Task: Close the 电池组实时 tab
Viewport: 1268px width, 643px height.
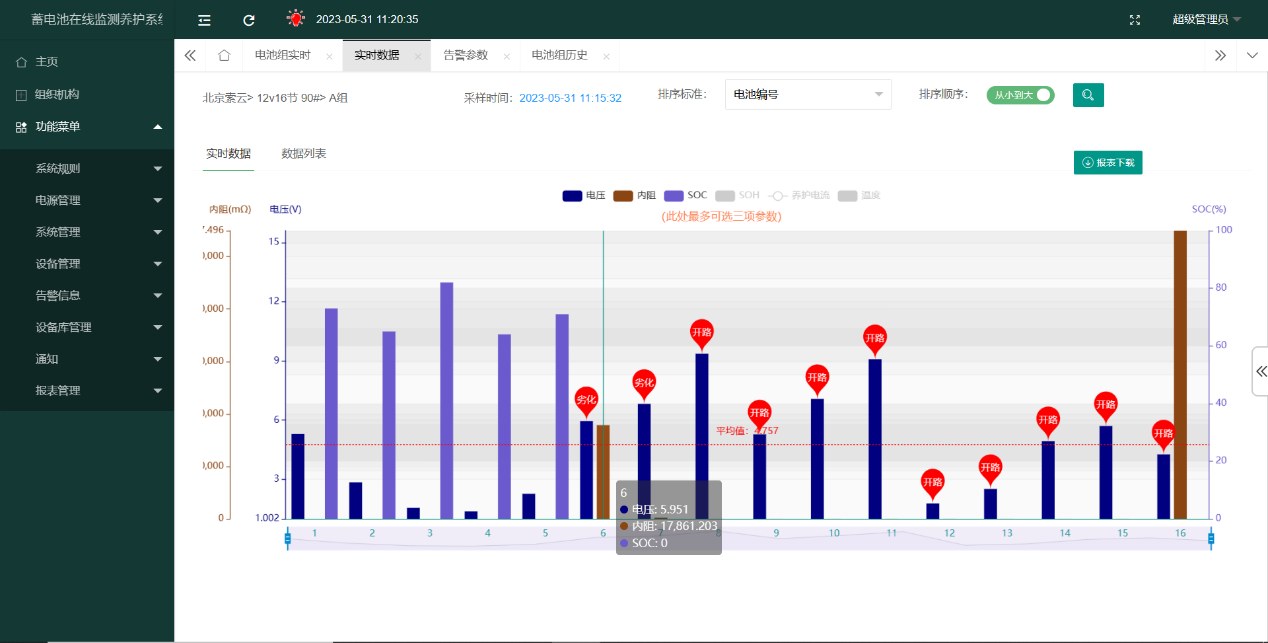Action: pyautogui.click(x=329, y=56)
